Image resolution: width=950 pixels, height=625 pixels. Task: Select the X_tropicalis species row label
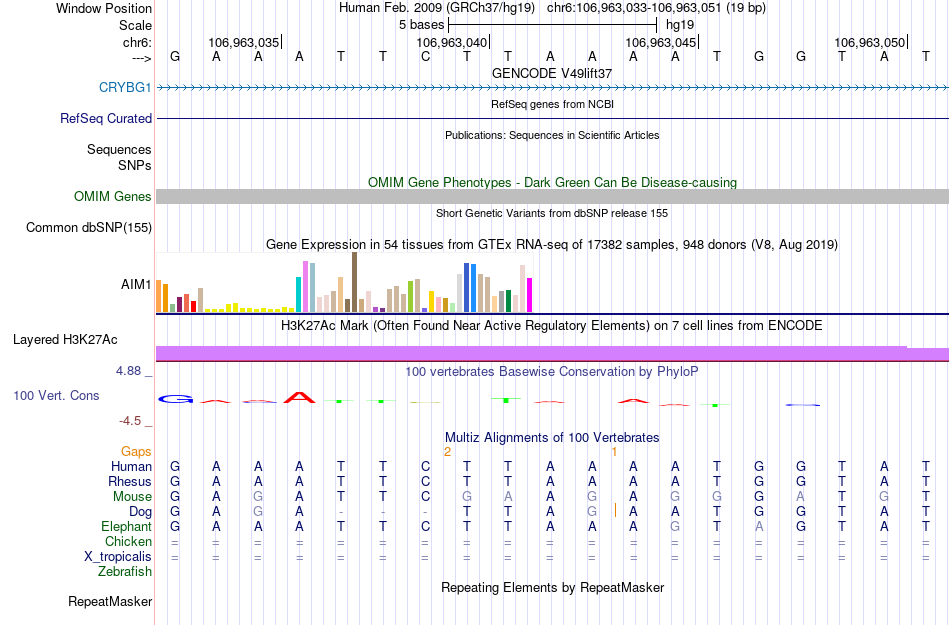click(x=118, y=556)
